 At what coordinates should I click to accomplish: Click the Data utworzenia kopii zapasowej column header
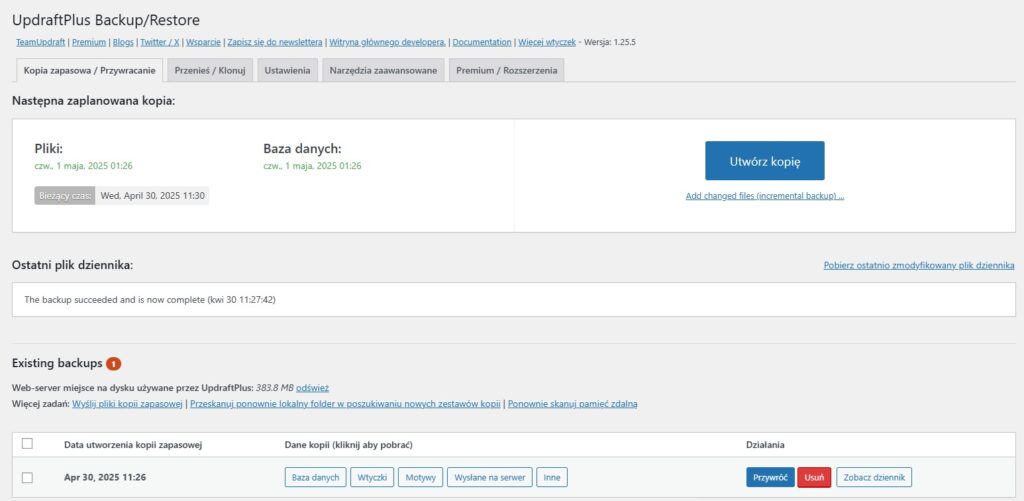point(133,445)
